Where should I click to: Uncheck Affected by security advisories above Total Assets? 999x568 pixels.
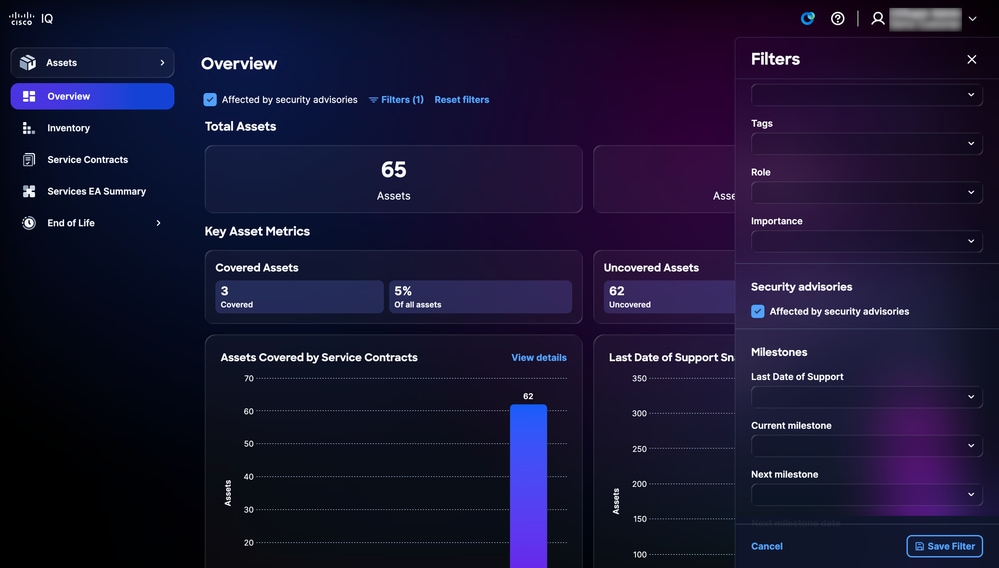click(x=210, y=99)
